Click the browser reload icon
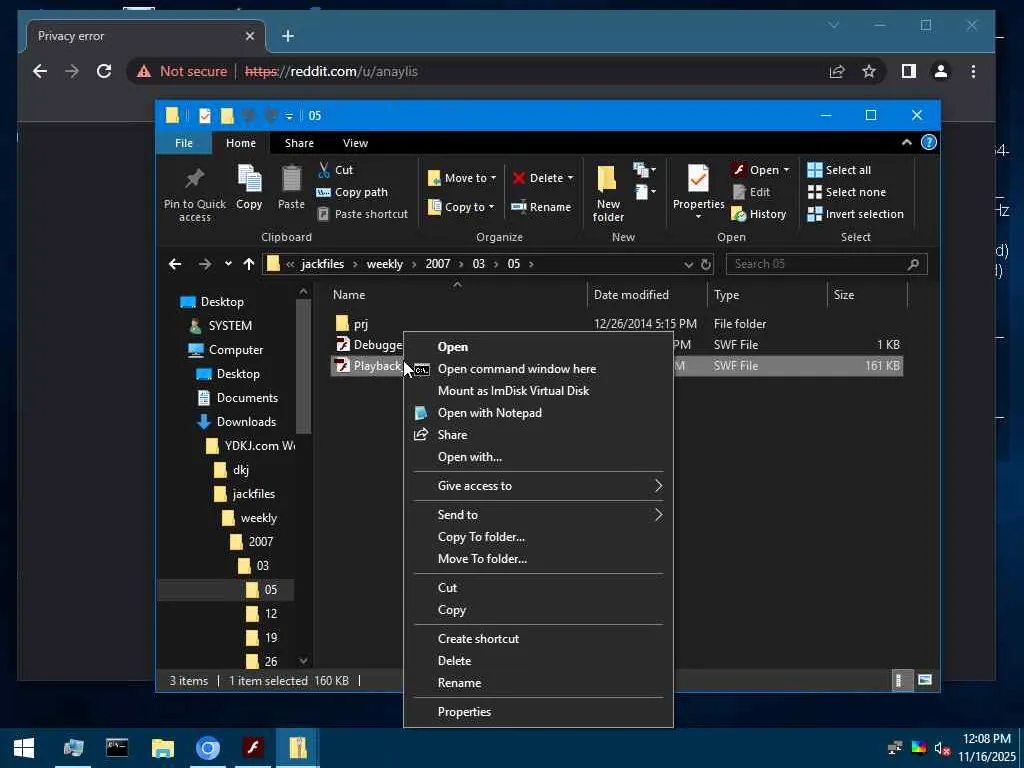The height and width of the screenshot is (768, 1024). pos(104,71)
